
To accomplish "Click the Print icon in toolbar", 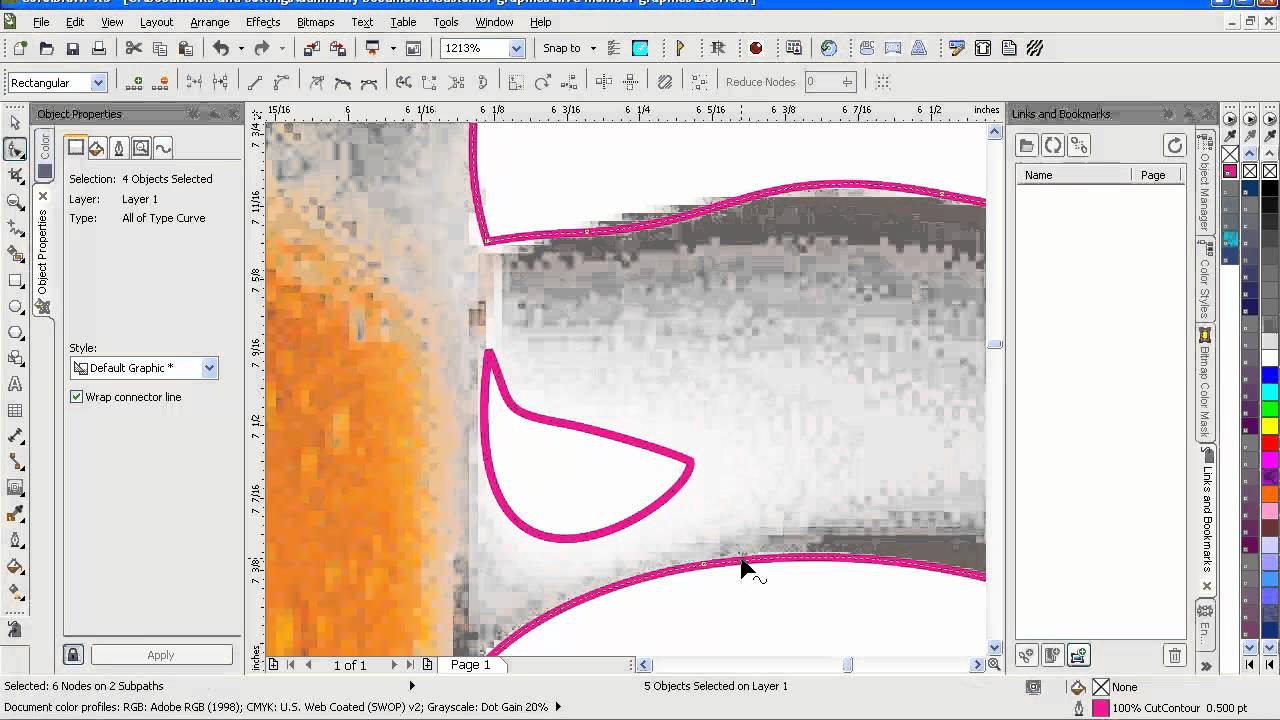I will point(98,48).
